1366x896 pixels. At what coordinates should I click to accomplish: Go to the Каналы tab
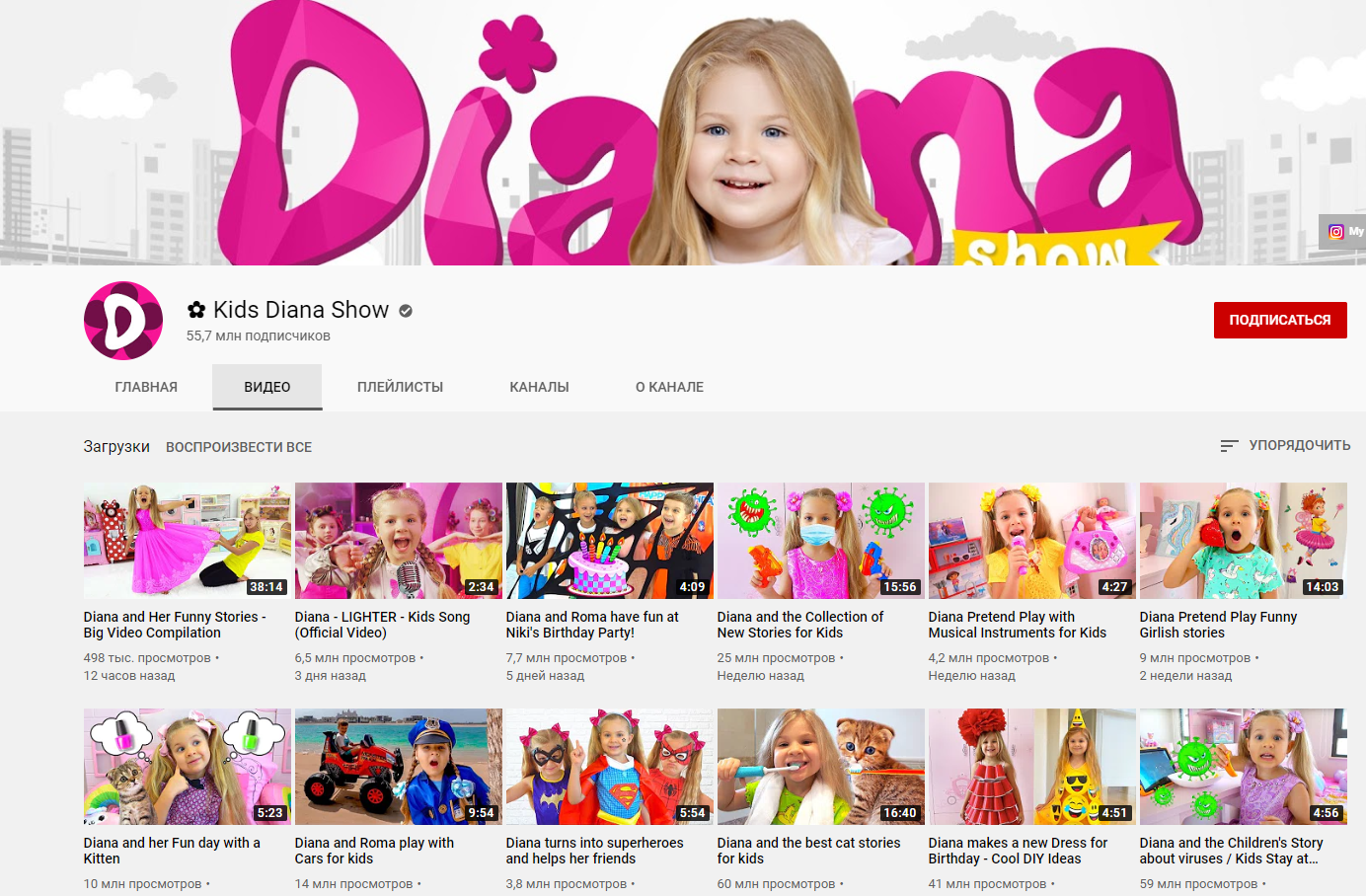539,387
